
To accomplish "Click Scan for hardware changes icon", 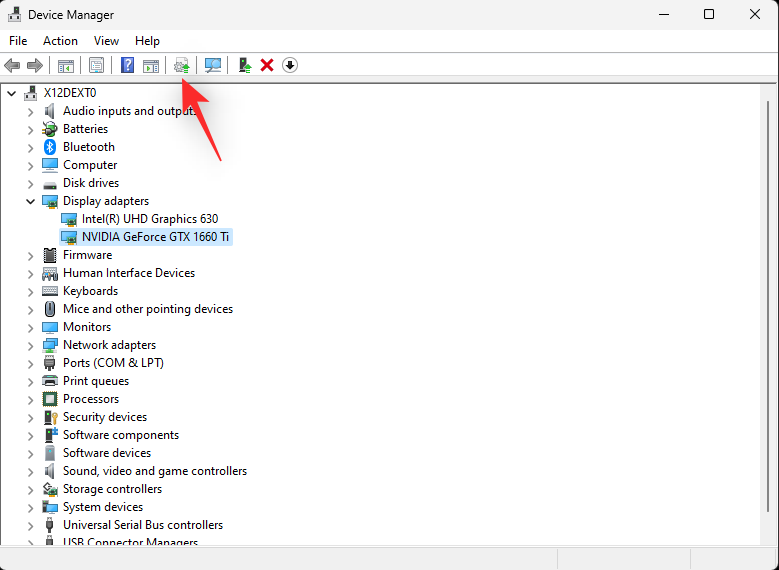I will 213,65.
